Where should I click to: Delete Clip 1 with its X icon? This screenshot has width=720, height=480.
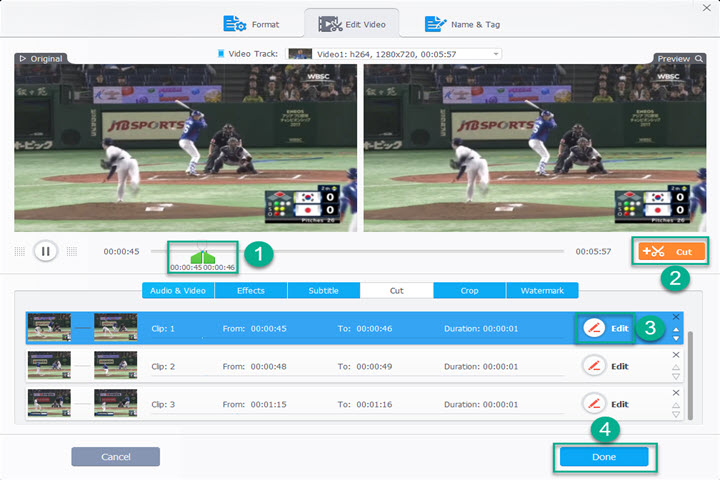click(676, 317)
